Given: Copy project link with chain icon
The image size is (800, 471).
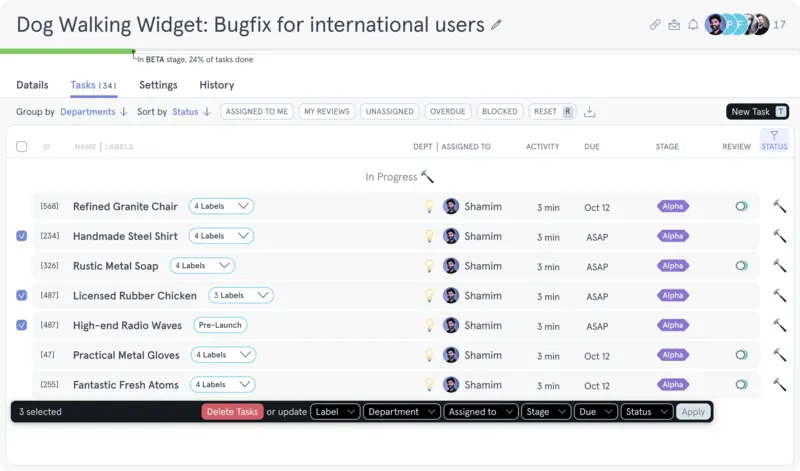Looking at the screenshot, I should point(655,24).
